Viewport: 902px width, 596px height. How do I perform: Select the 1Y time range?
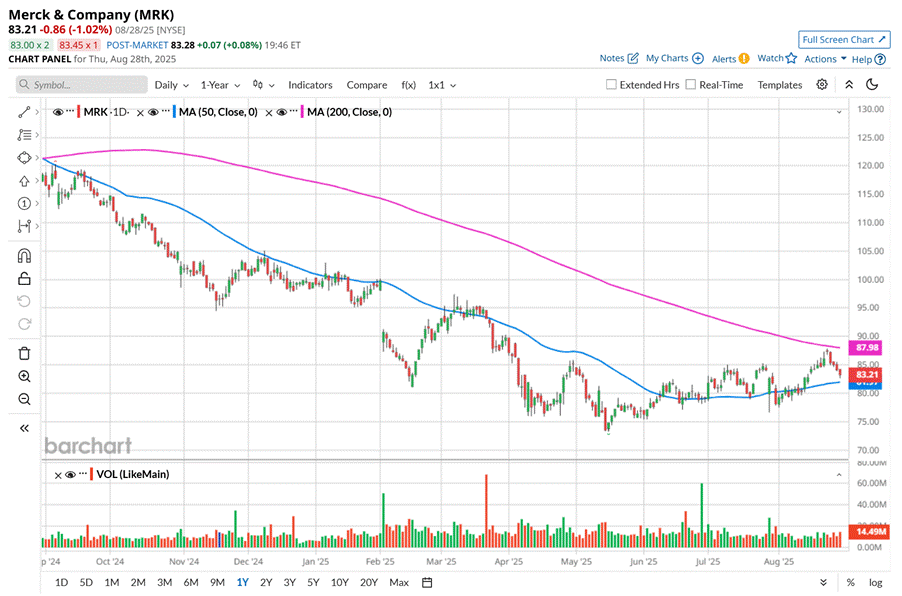(242, 582)
